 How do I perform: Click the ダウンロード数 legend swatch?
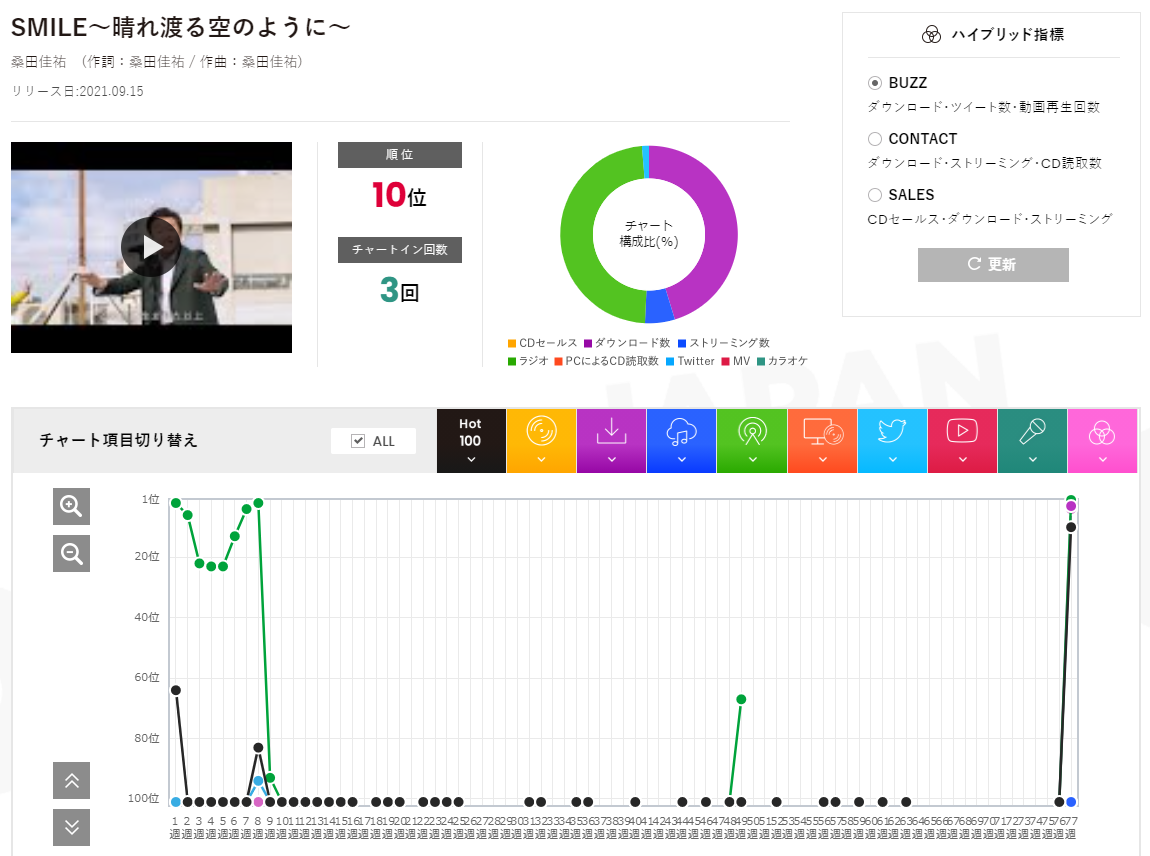pos(587,343)
